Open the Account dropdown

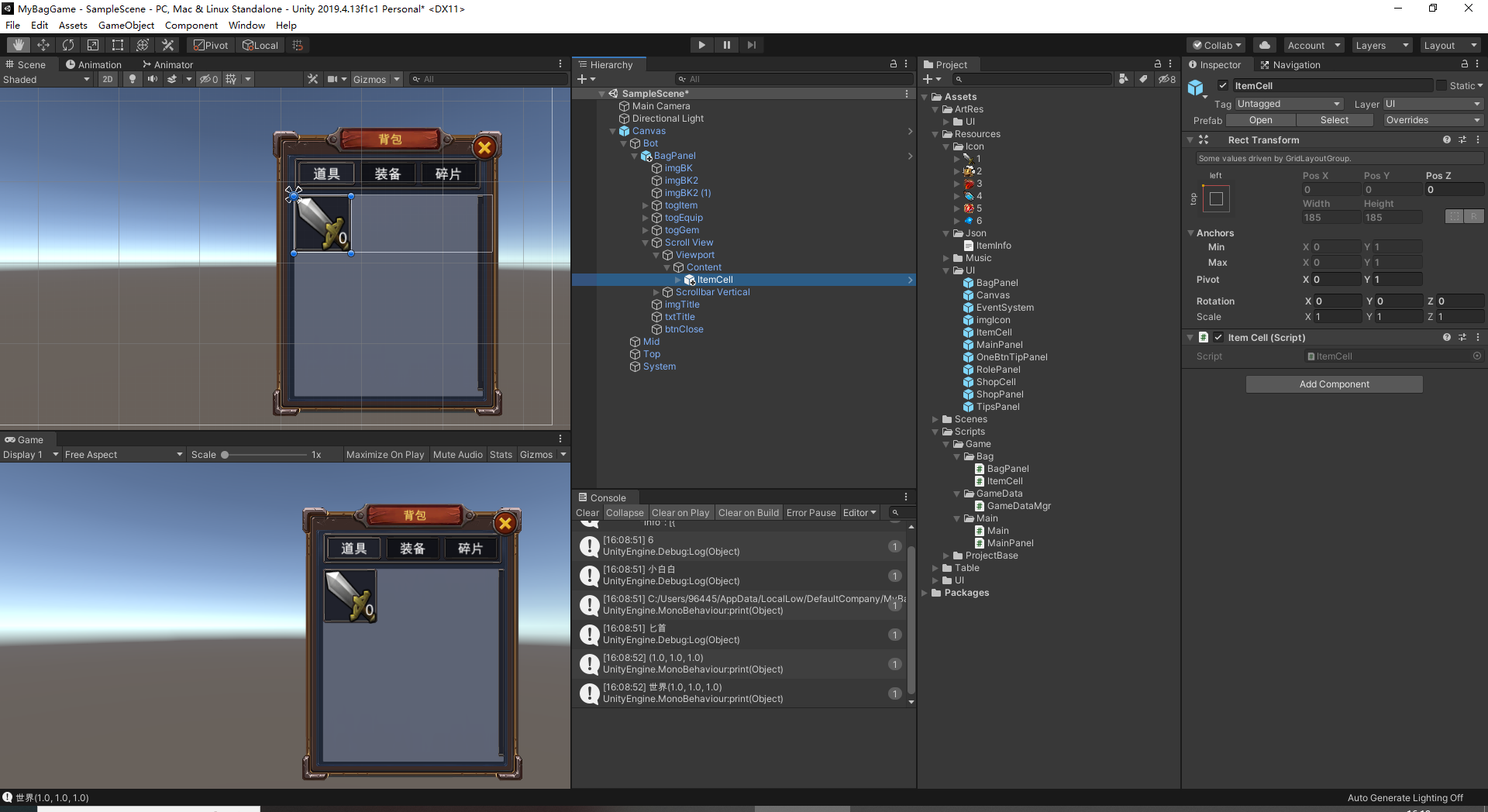(x=1314, y=45)
